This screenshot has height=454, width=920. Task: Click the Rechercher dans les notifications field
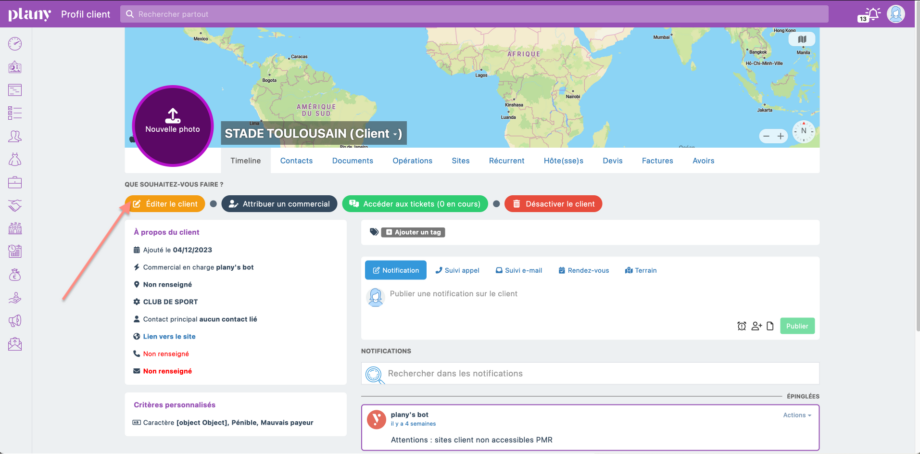pyautogui.click(x=590, y=373)
